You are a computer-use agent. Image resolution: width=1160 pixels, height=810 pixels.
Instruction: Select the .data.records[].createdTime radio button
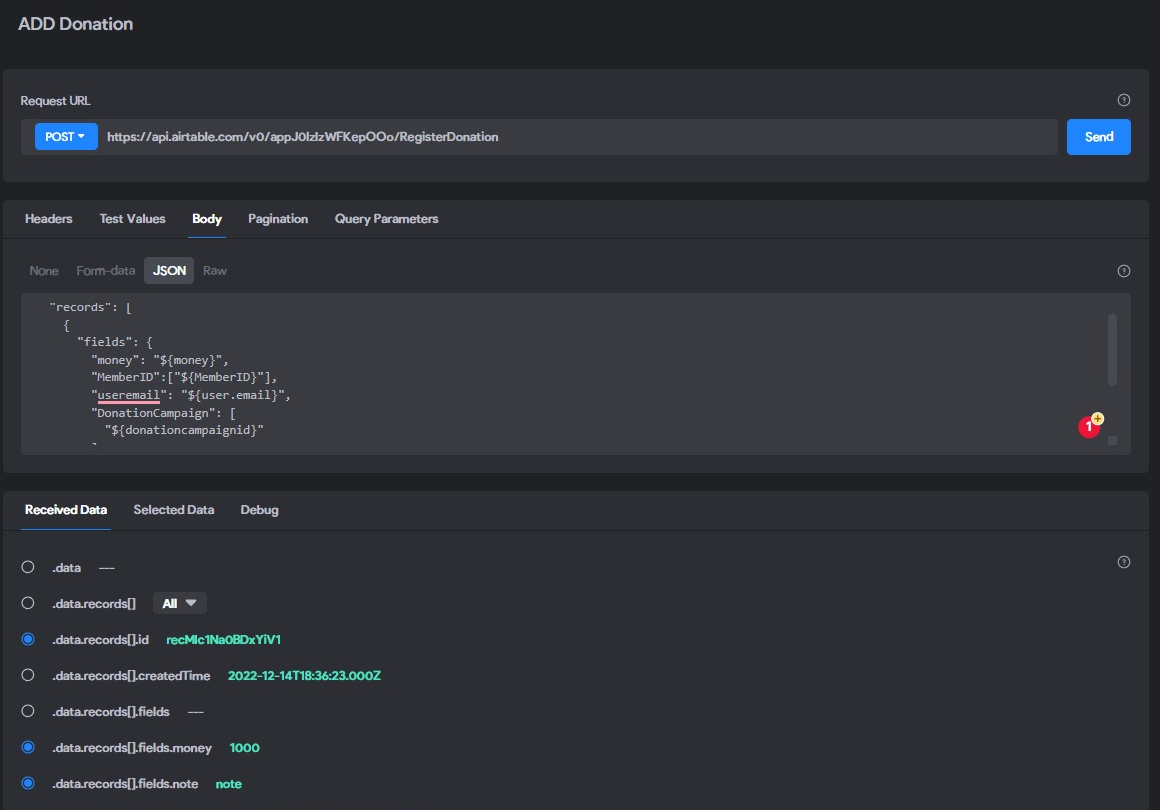point(28,675)
